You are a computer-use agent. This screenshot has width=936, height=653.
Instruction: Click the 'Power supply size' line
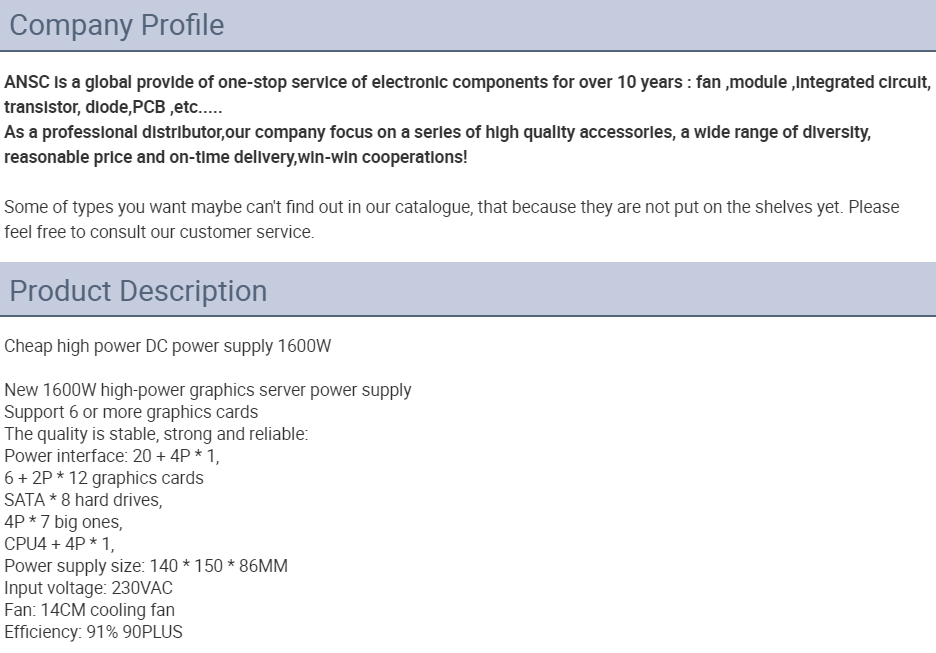click(146, 566)
